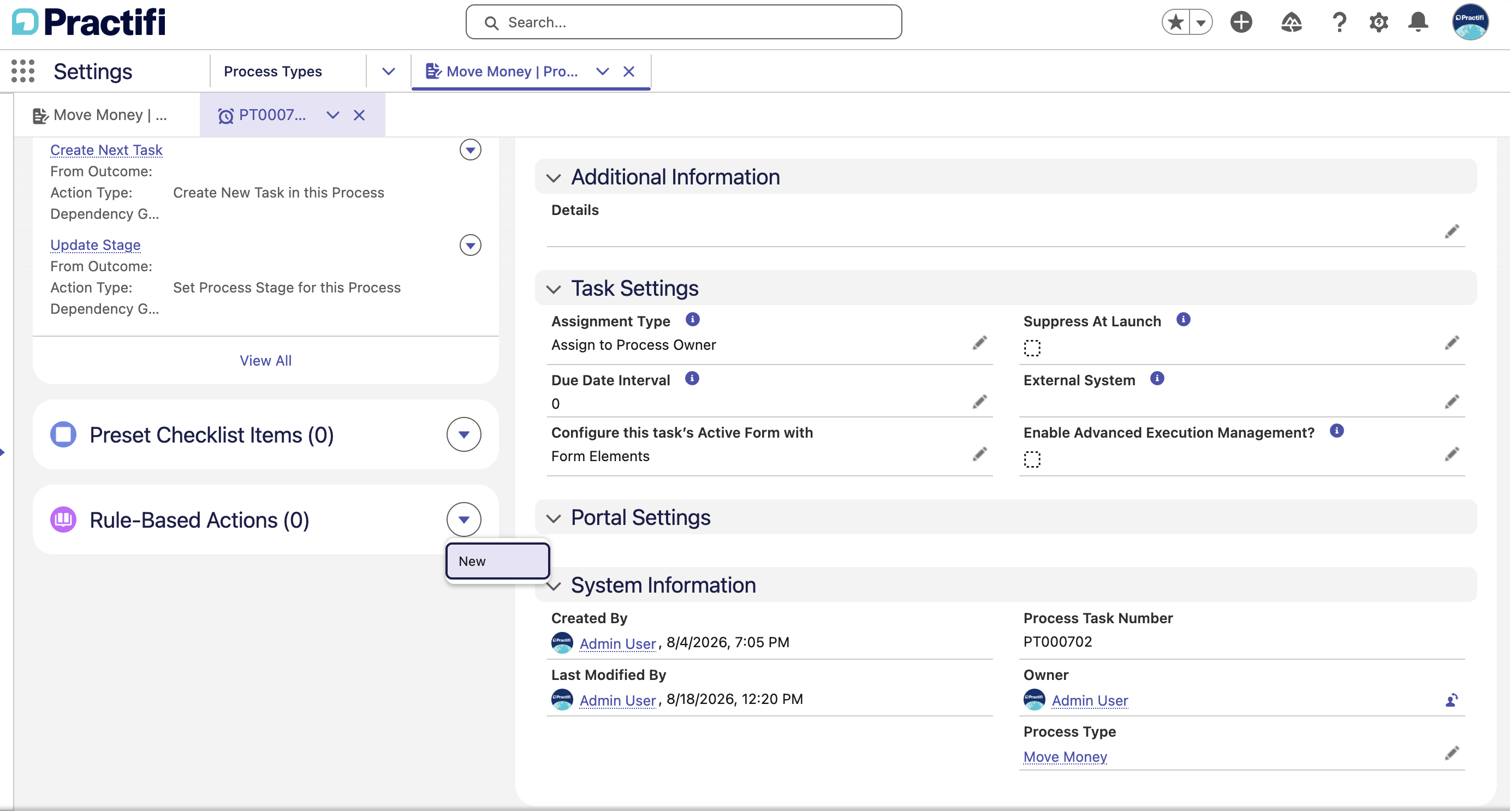
Task: Collapse the System Information section
Action: (x=554, y=586)
